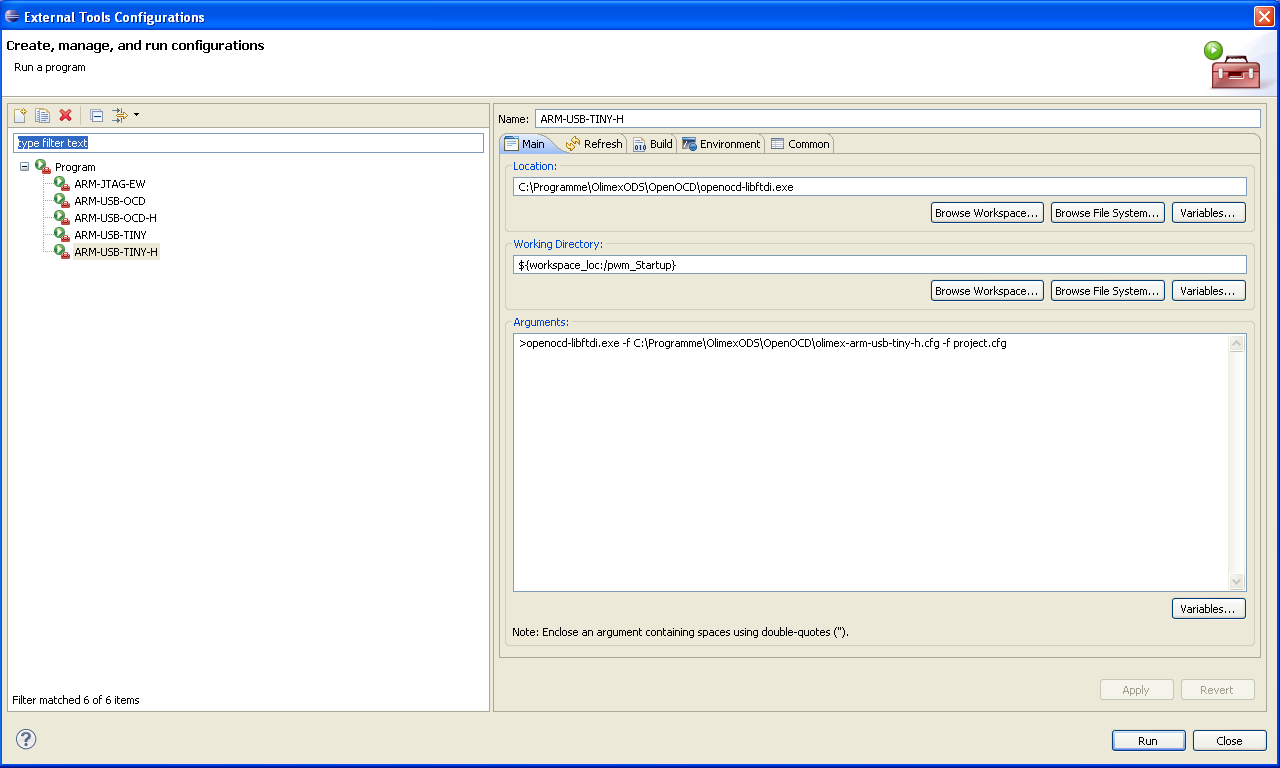This screenshot has width=1280, height=768.
Task: Switch to the Refresh tab
Action: click(x=594, y=144)
